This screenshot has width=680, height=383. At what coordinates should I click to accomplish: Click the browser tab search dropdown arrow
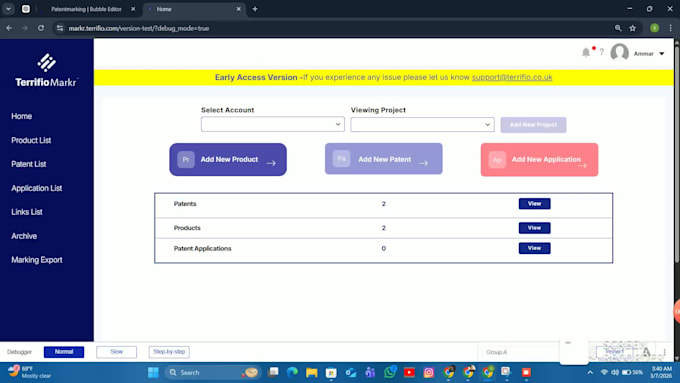pos(8,9)
